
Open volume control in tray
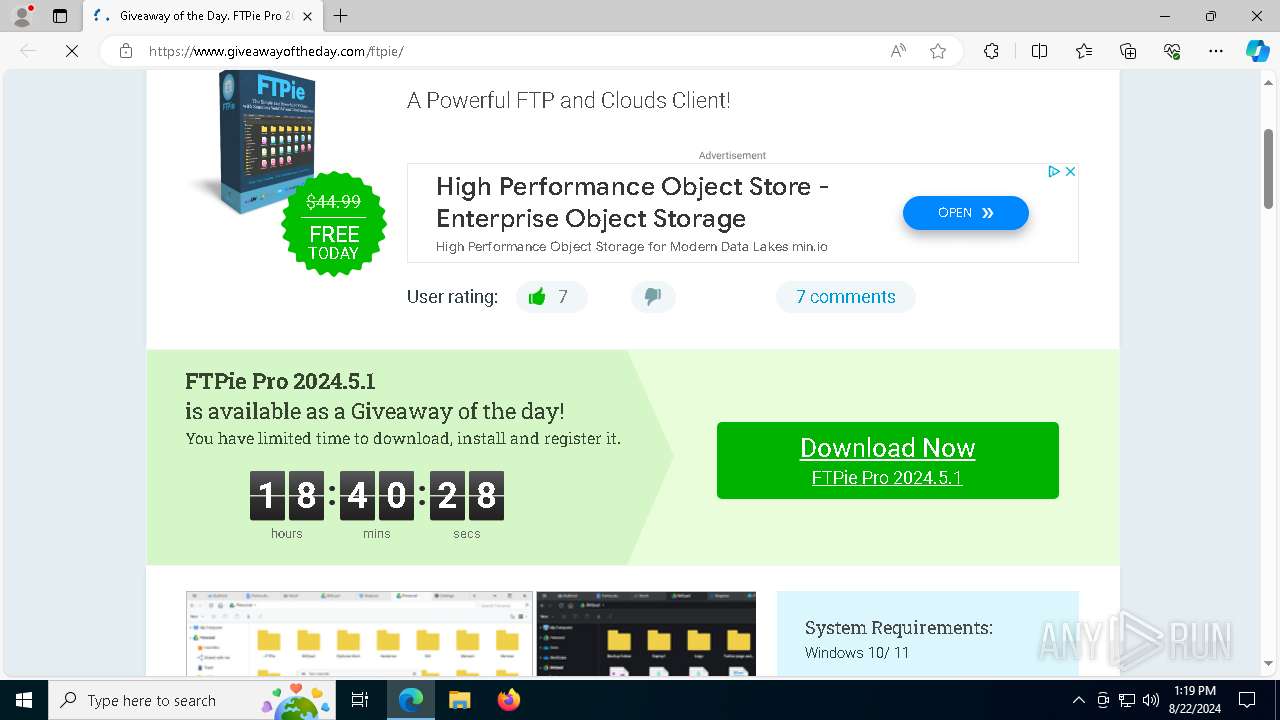1151,700
